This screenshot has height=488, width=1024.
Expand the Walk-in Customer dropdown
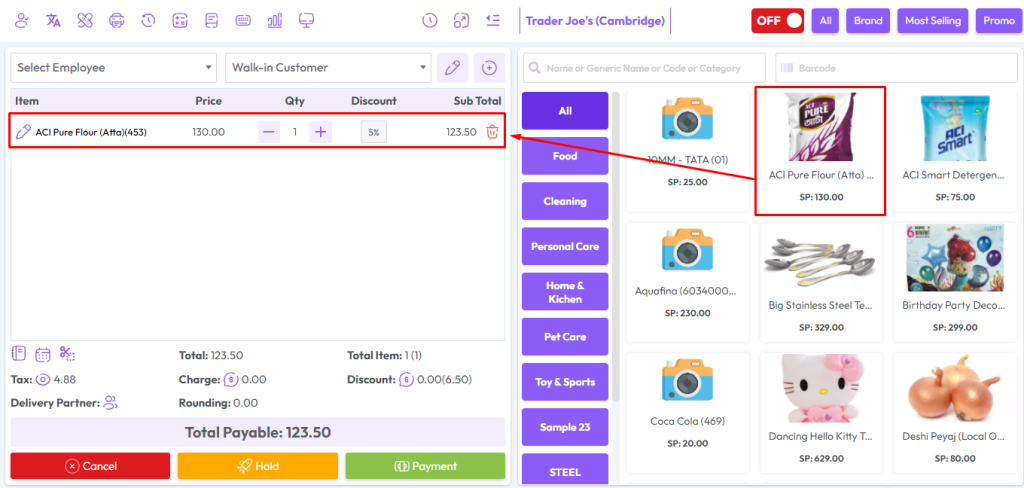click(328, 68)
